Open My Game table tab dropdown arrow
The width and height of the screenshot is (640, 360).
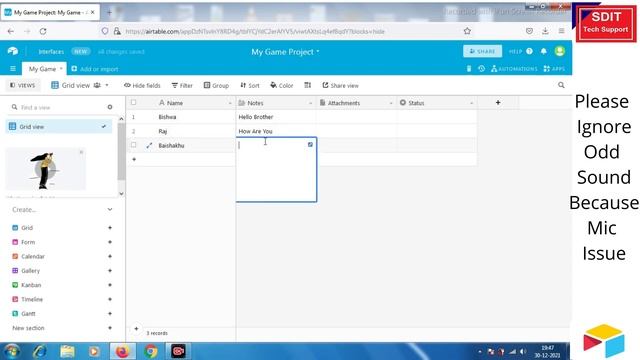click(61, 69)
